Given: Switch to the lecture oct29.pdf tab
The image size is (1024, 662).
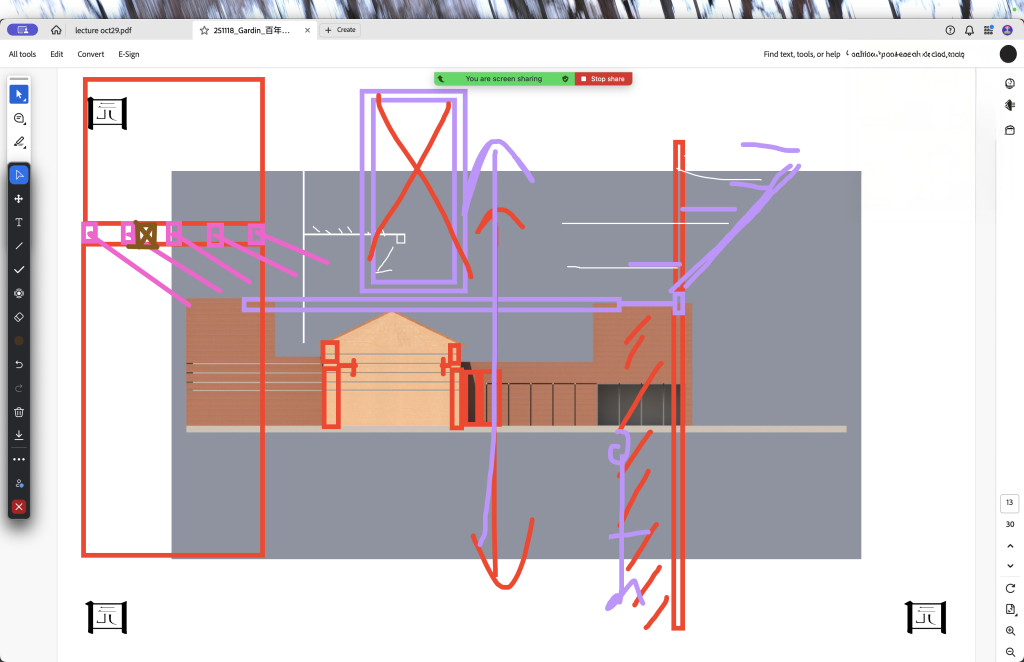Looking at the screenshot, I should [x=103, y=30].
